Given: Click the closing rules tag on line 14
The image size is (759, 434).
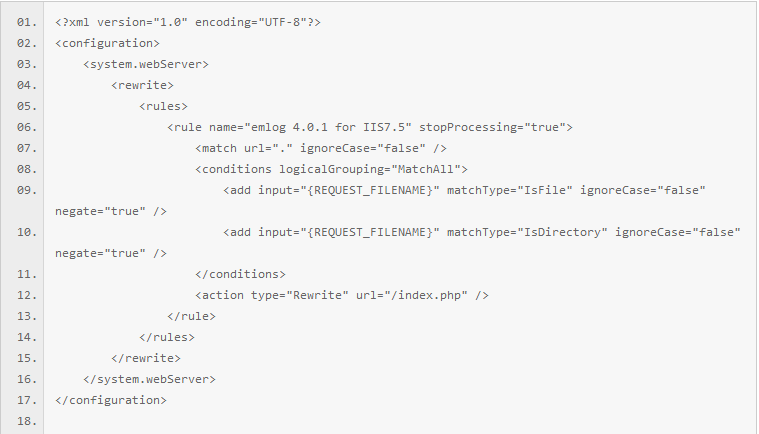Looking at the screenshot, I should (x=167, y=337).
